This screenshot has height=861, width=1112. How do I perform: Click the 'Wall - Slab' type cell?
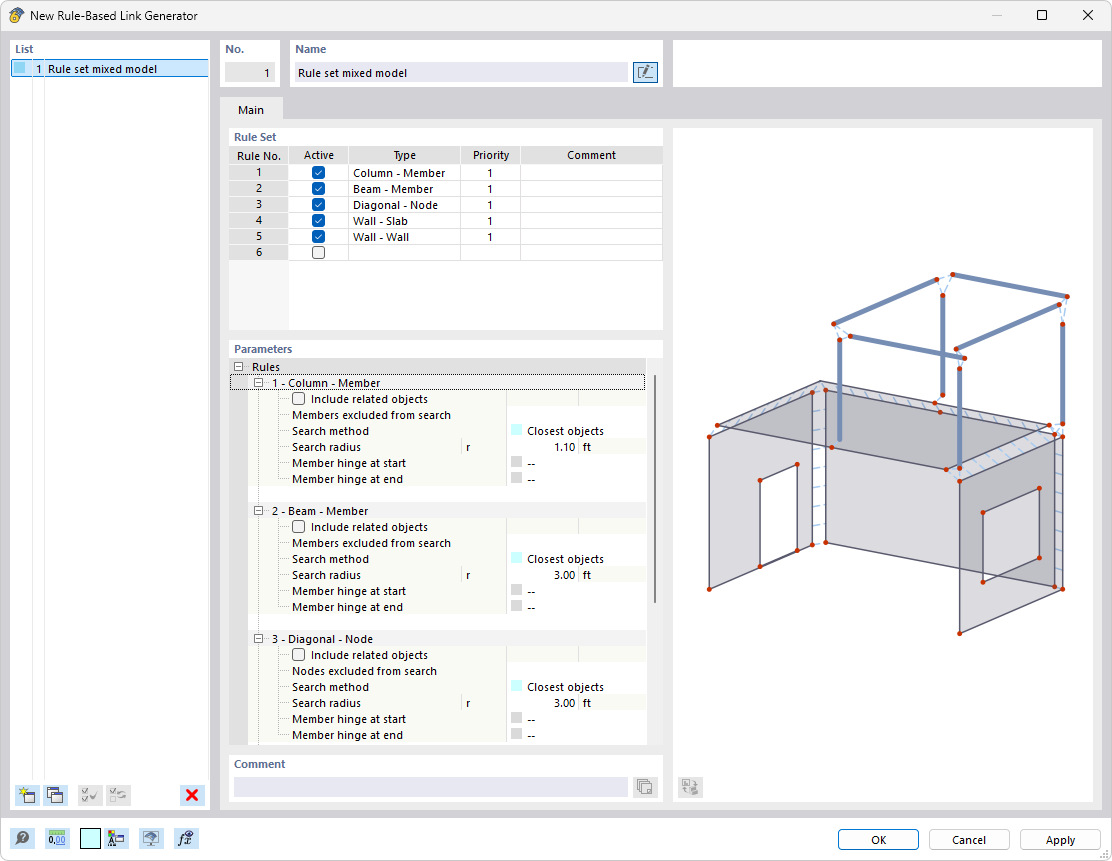pos(404,221)
